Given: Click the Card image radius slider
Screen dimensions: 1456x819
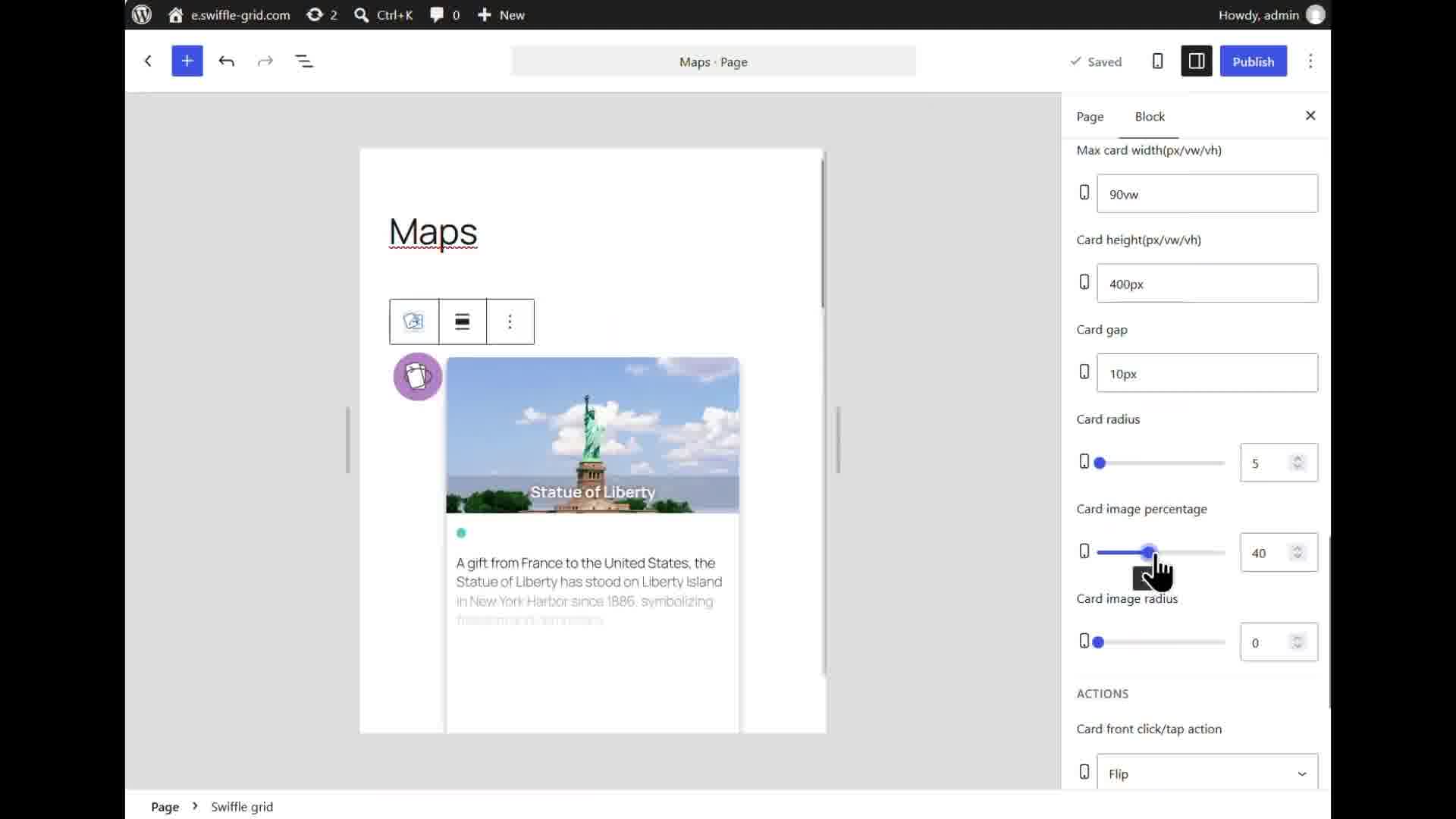Looking at the screenshot, I should click(1161, 643).
